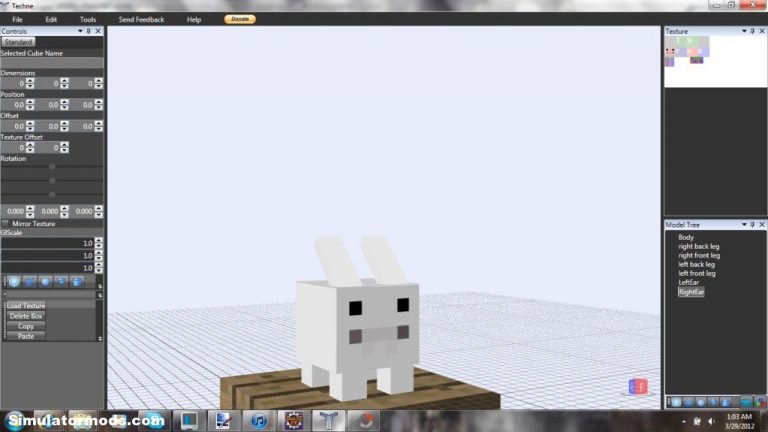Open the Texture panel options dropdown arrow
Screen dimensions: 768x432
(743, 32)
